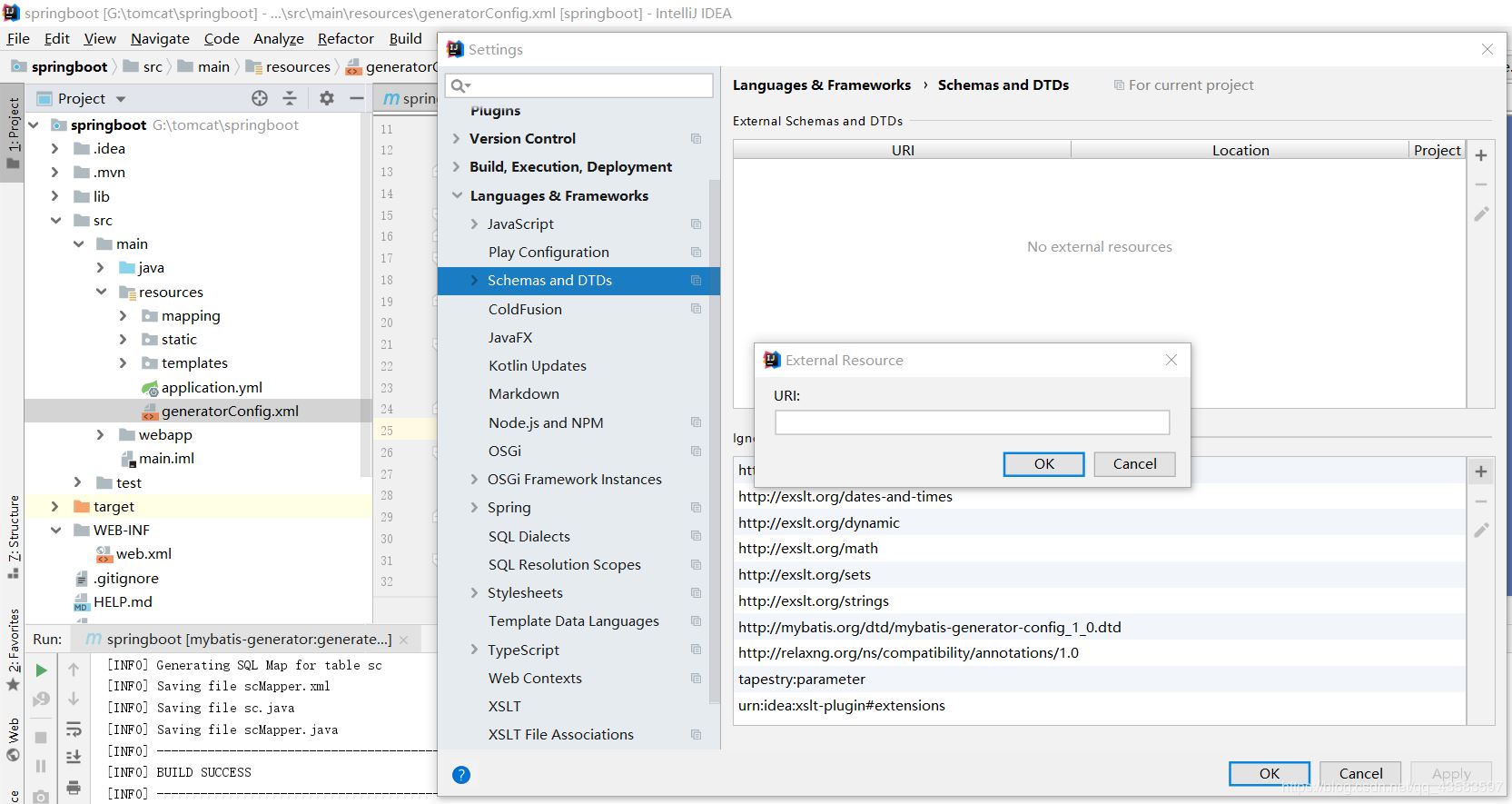Expand Version Control in Settings
The width and height of the screenshot is (1512, 804).
click(457, 139)
